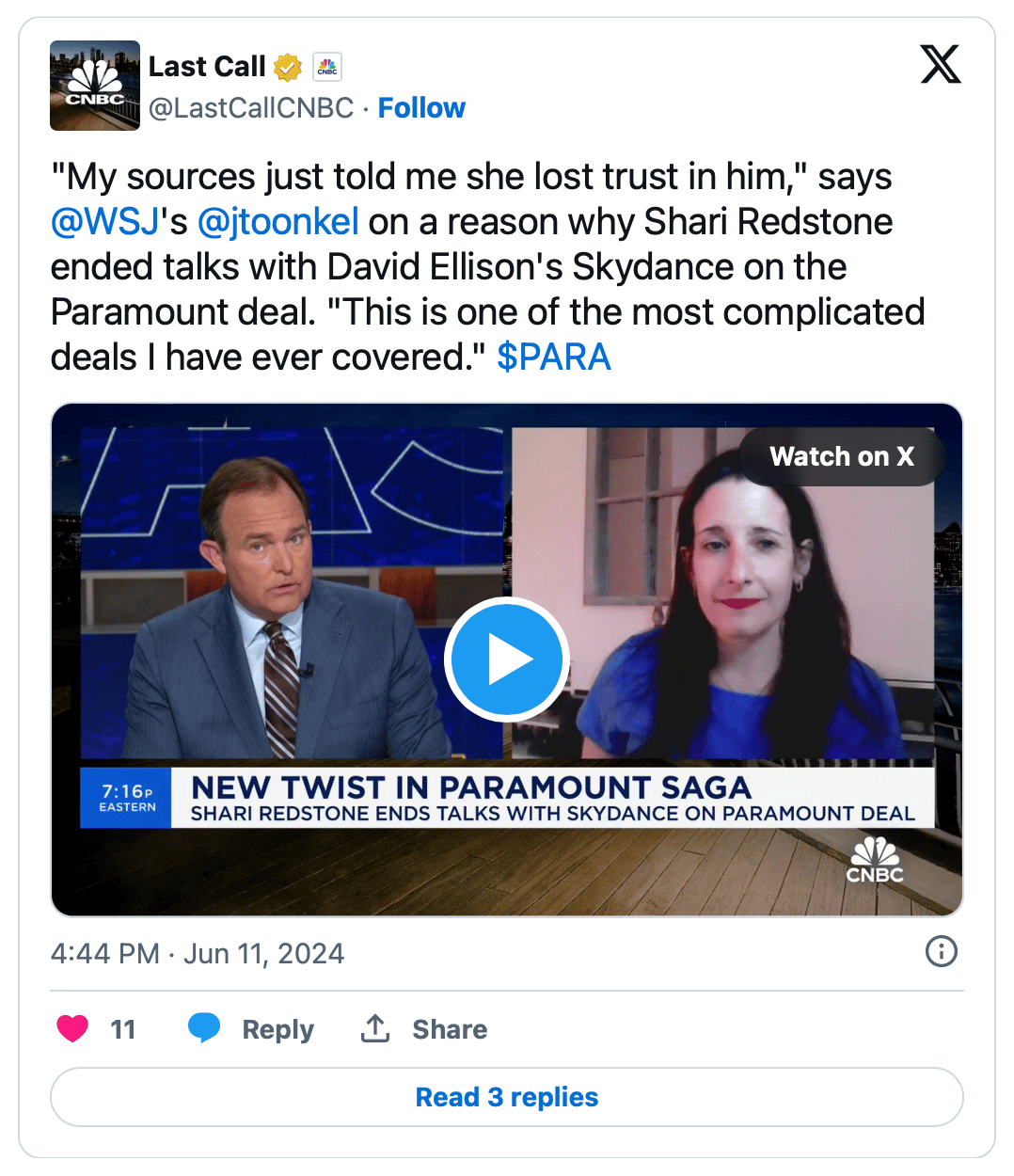
Task: Click the Reply text label
Action: coord(278,1029)
